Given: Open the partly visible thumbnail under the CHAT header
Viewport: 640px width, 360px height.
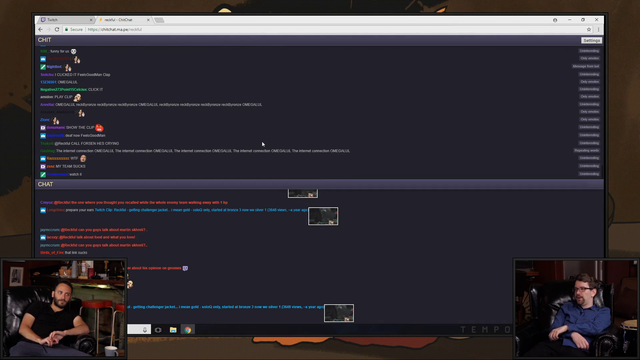Looking at the screenshot, I should click(x=302, y=193).
